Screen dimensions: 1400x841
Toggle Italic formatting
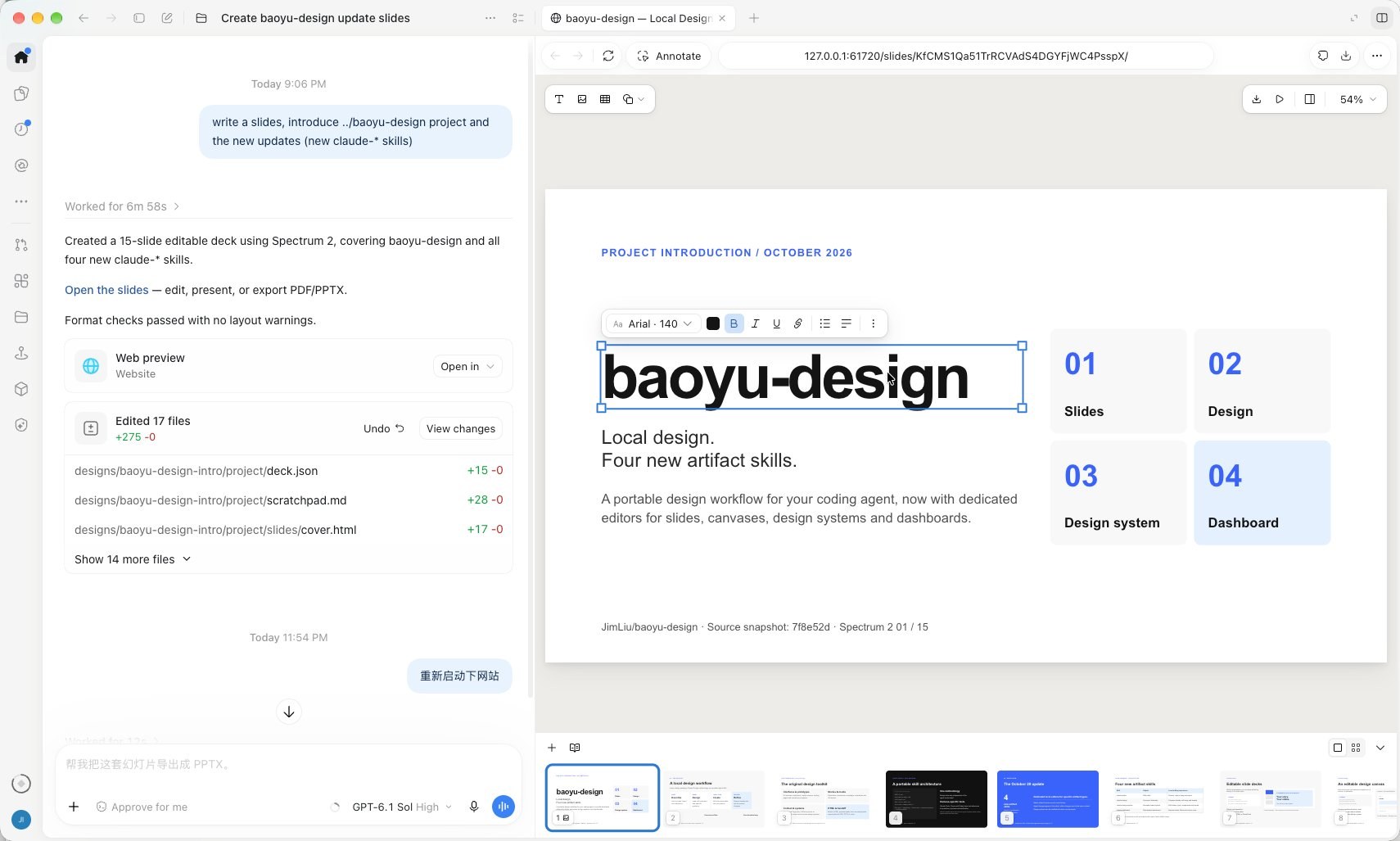pos(755,323)
